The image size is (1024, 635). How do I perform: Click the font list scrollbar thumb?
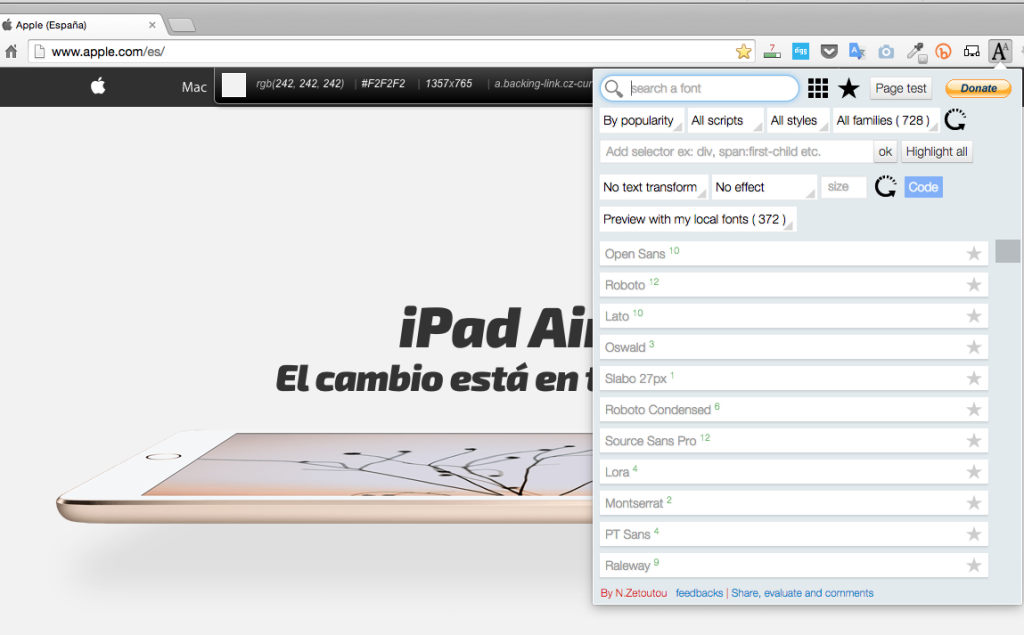[x=1007, y=251]
